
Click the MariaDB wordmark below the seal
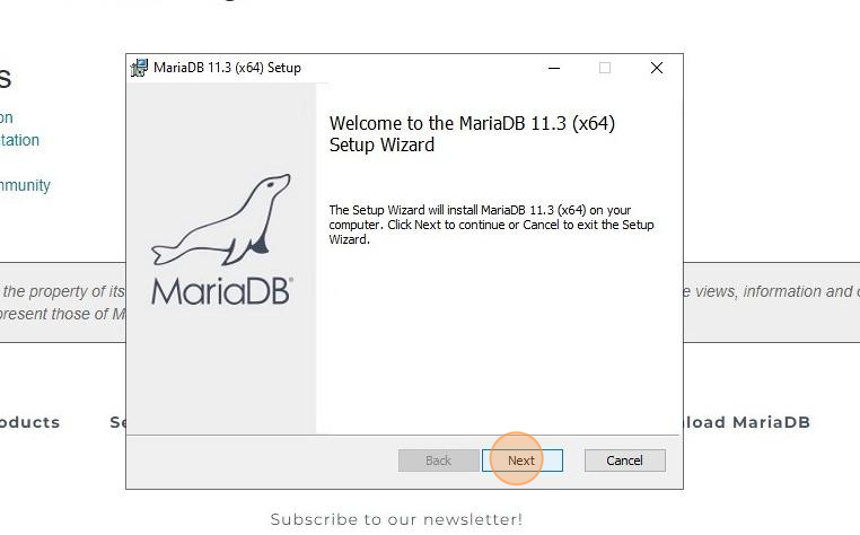coord(222,291)
